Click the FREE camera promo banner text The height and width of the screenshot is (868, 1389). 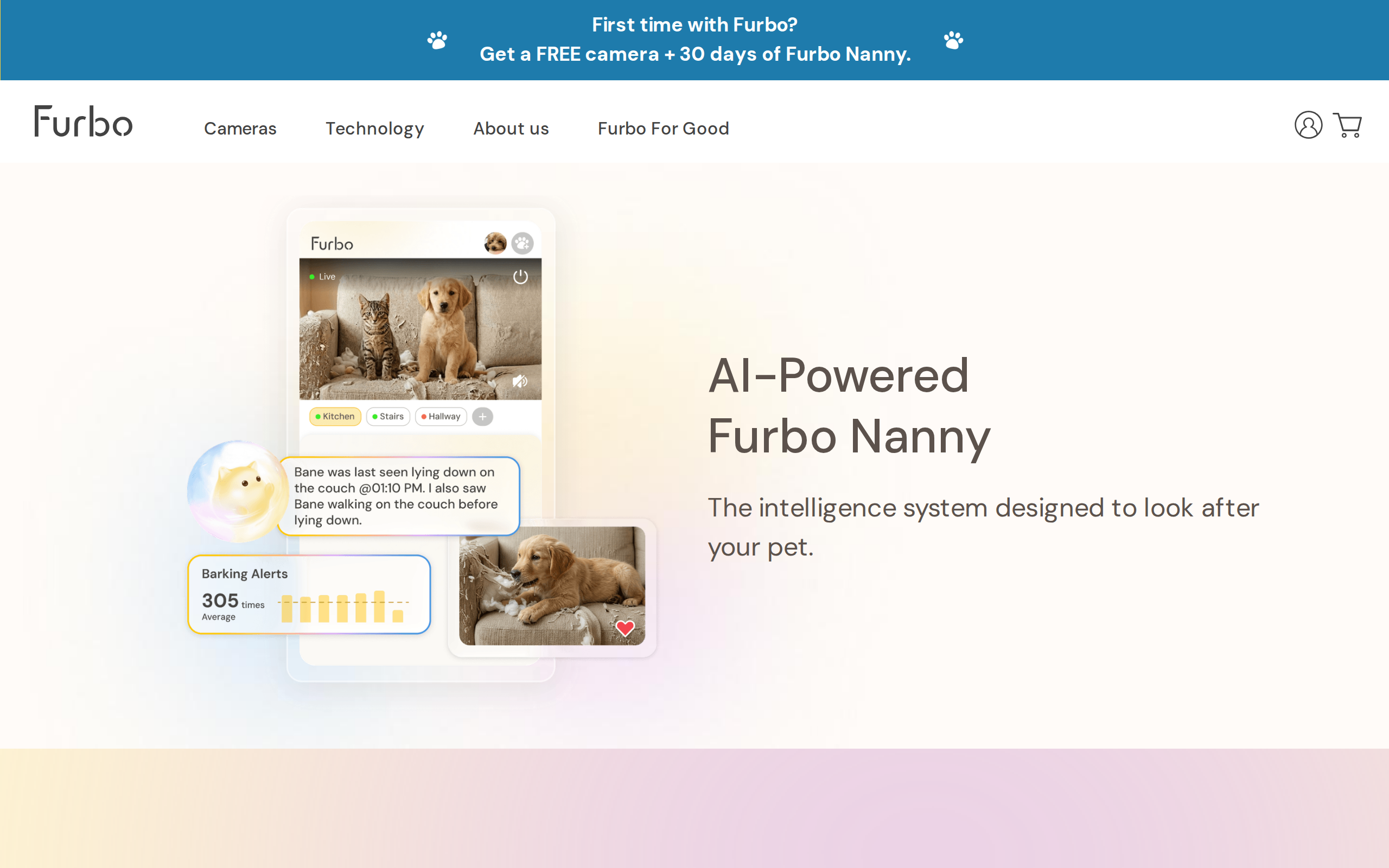click(695, 54)
